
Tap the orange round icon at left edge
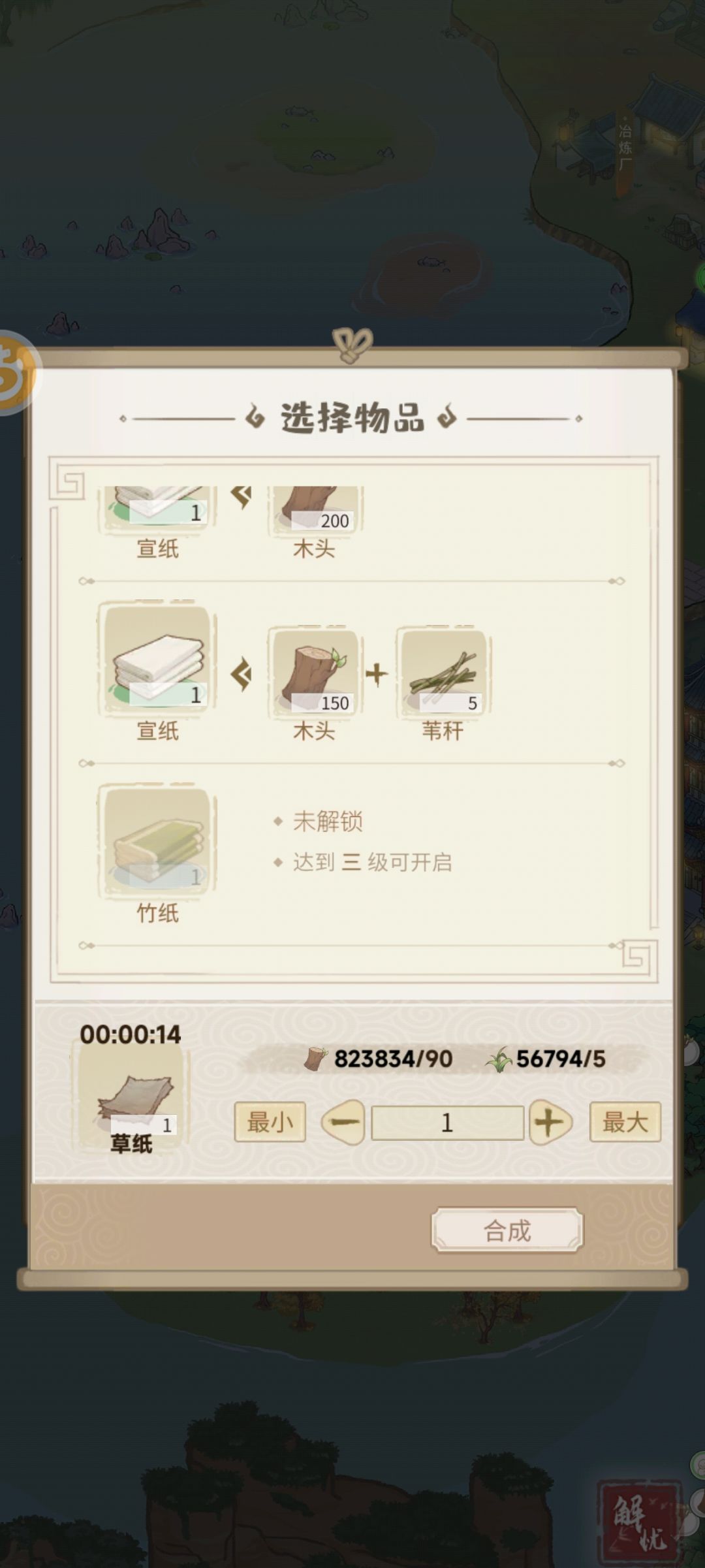[x=16, y=372]
